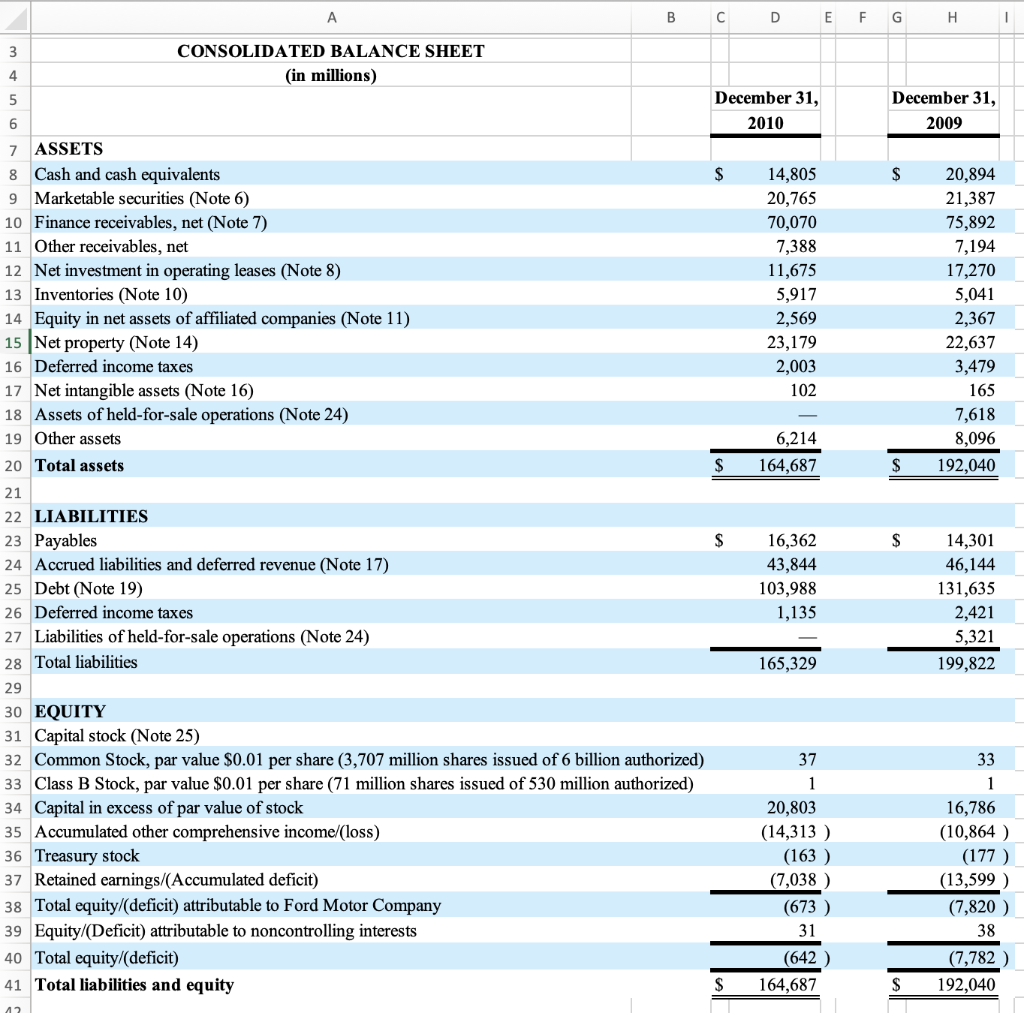Select column header A

click(x=331, y=17)
